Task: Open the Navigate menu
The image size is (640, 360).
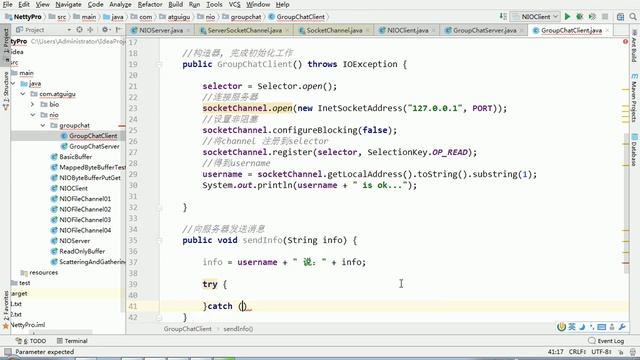Action: tap(68, 4)
